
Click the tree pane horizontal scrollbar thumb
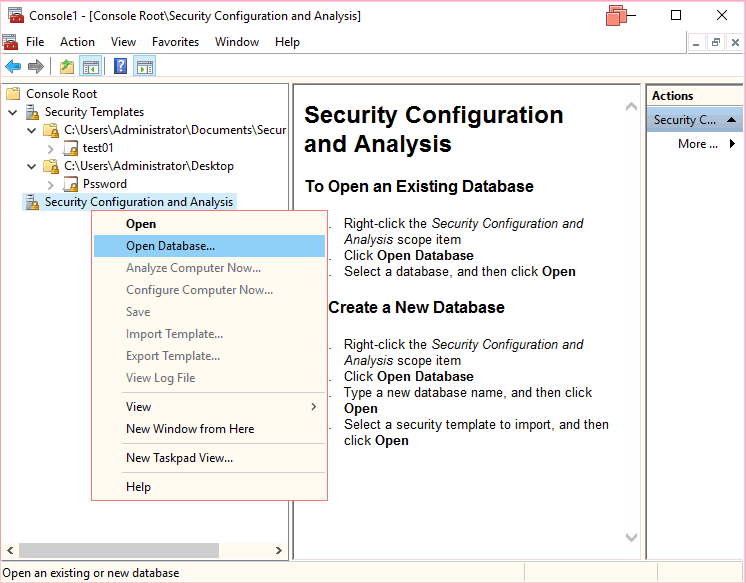point(119,551)
